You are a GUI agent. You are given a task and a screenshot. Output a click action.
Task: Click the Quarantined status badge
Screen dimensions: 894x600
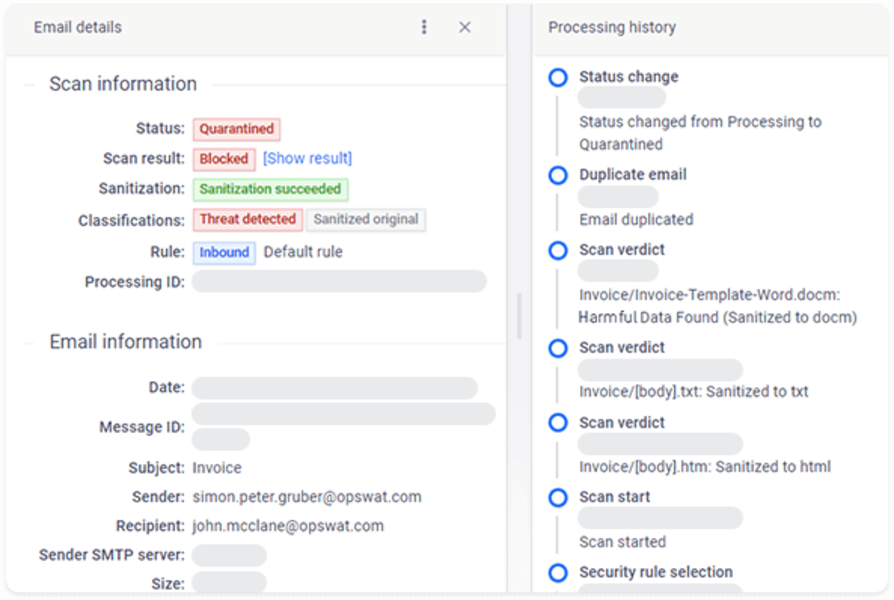click(x=237, y=129)
